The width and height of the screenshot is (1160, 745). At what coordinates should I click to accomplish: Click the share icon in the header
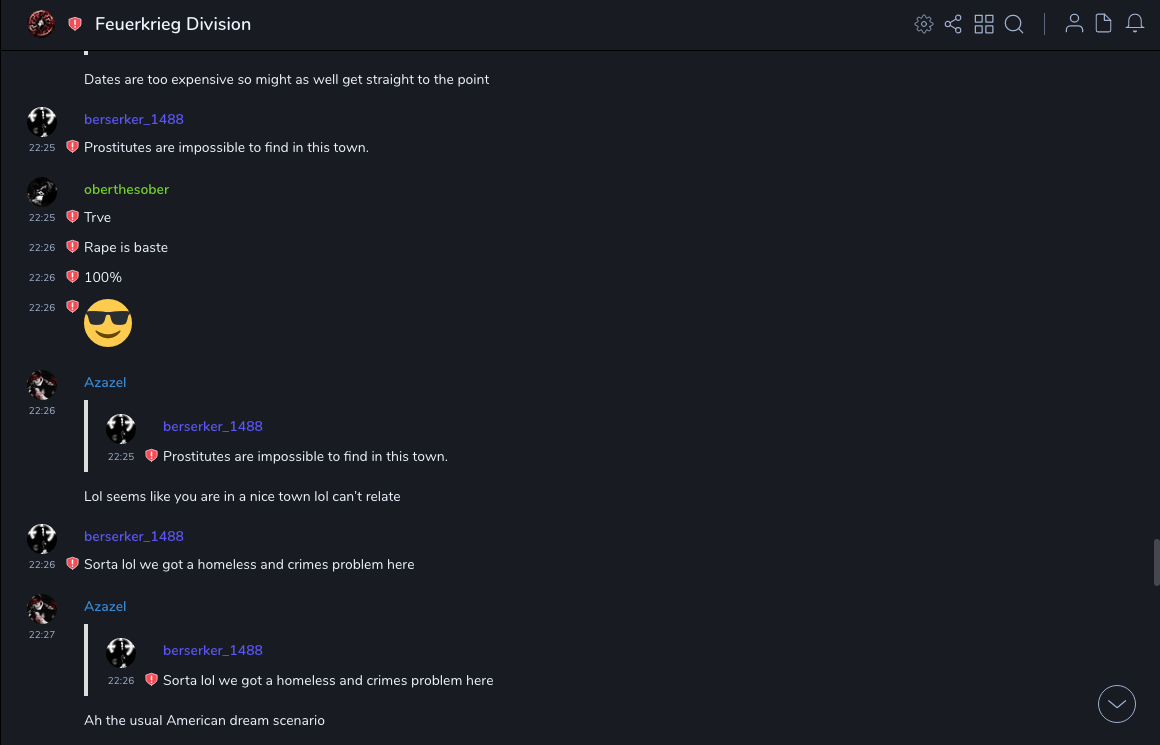coord(953,24)
